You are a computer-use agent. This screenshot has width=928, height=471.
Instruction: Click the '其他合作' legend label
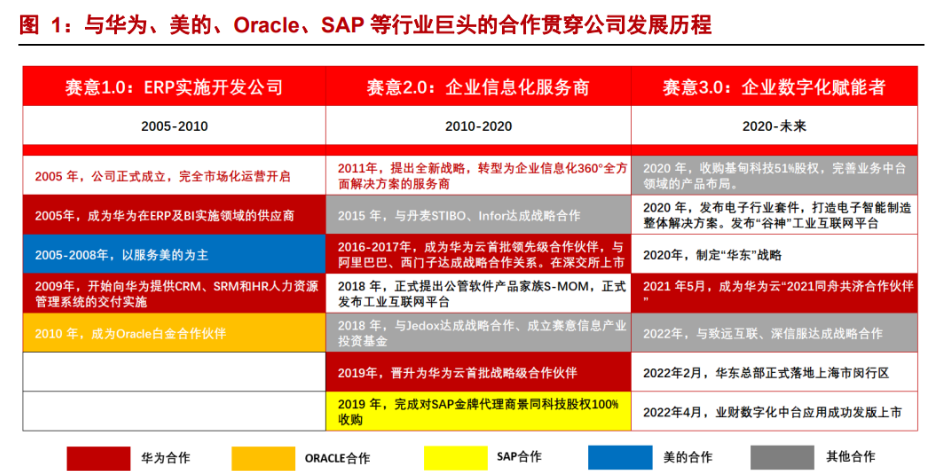tap(850, 456)
